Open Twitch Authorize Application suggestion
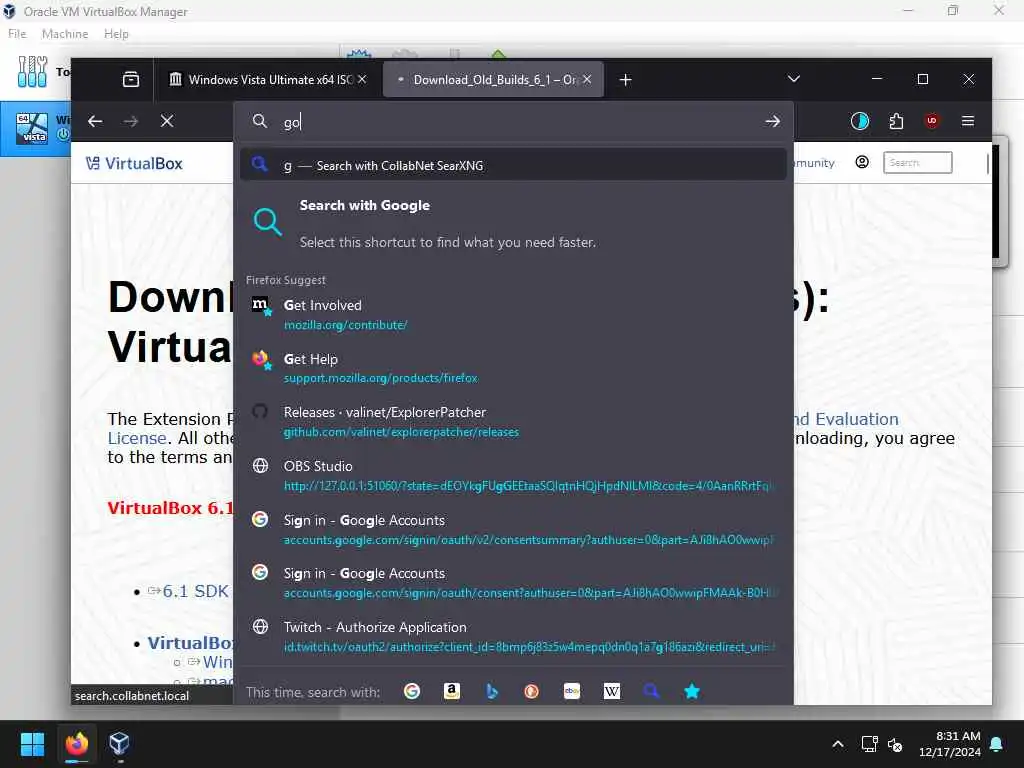This screenshot has height=768, width=1024. [x=513, y=636]
